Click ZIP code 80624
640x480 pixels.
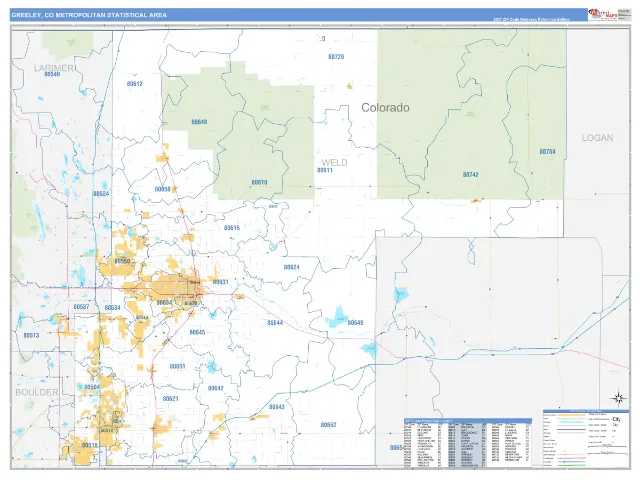point(291,267)
